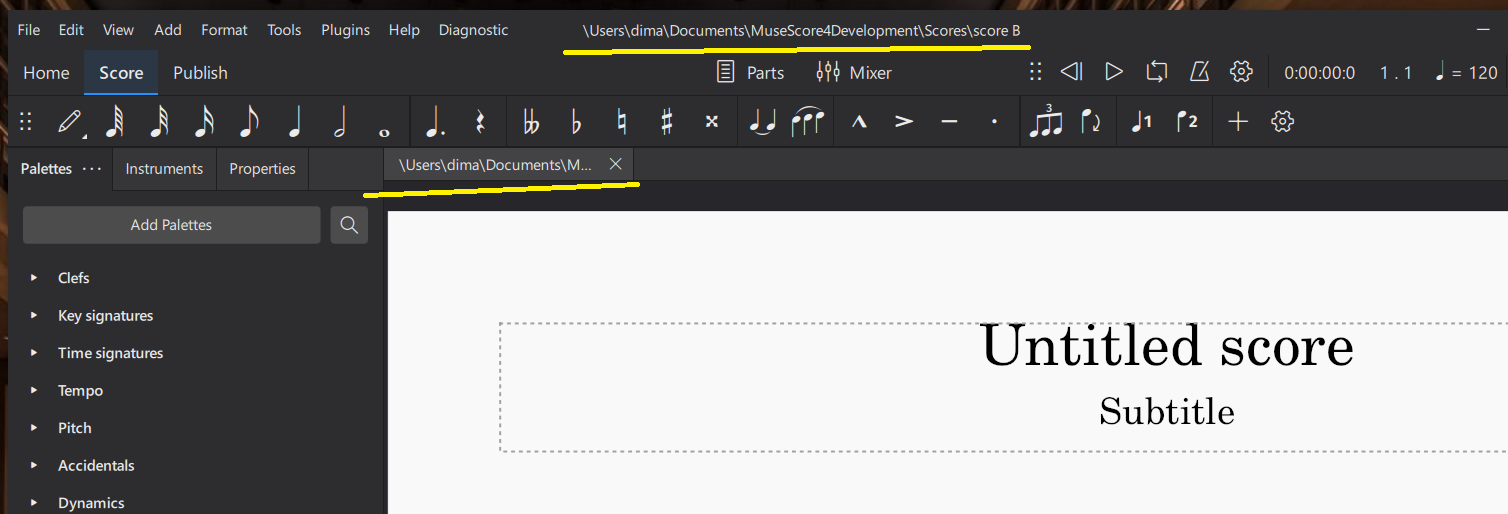The height and width of the screenshot is (514, 1508).
Task: Switch to the Properties panel tab
Action: pyautogui.click(x=262, y=169)
